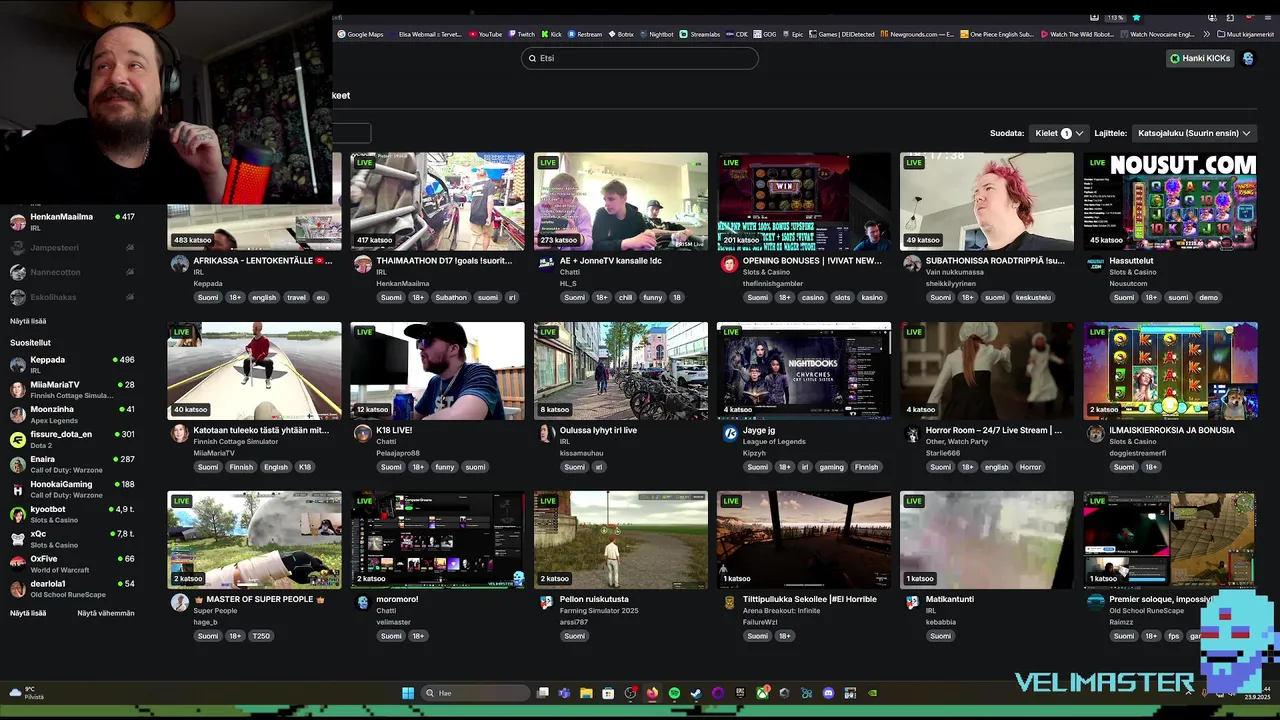Open the Streamlabs bookmark
The width and height of the screenshot is (1280, 720).
pos(699,34)
